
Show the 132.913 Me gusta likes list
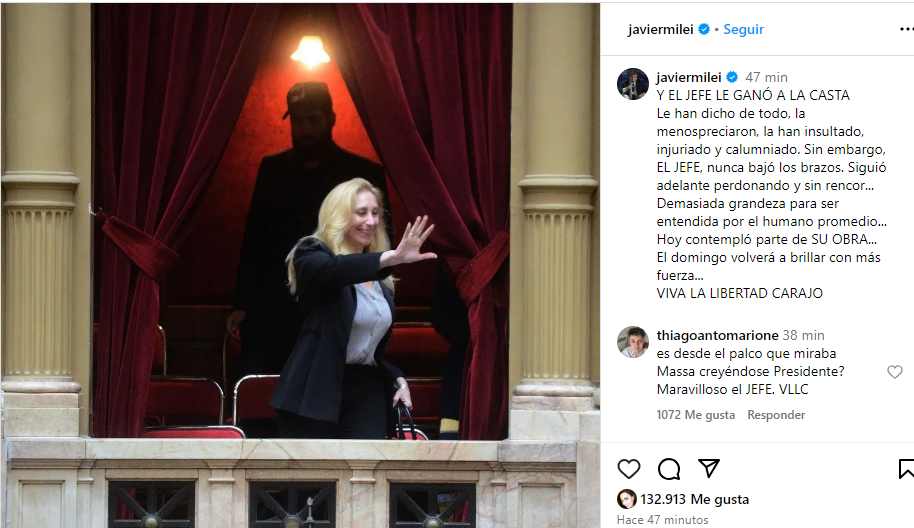695,499
